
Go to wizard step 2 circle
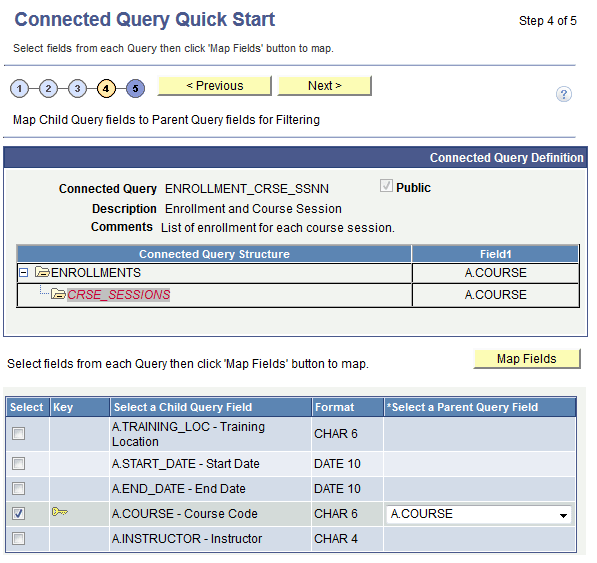coord(48,89)
